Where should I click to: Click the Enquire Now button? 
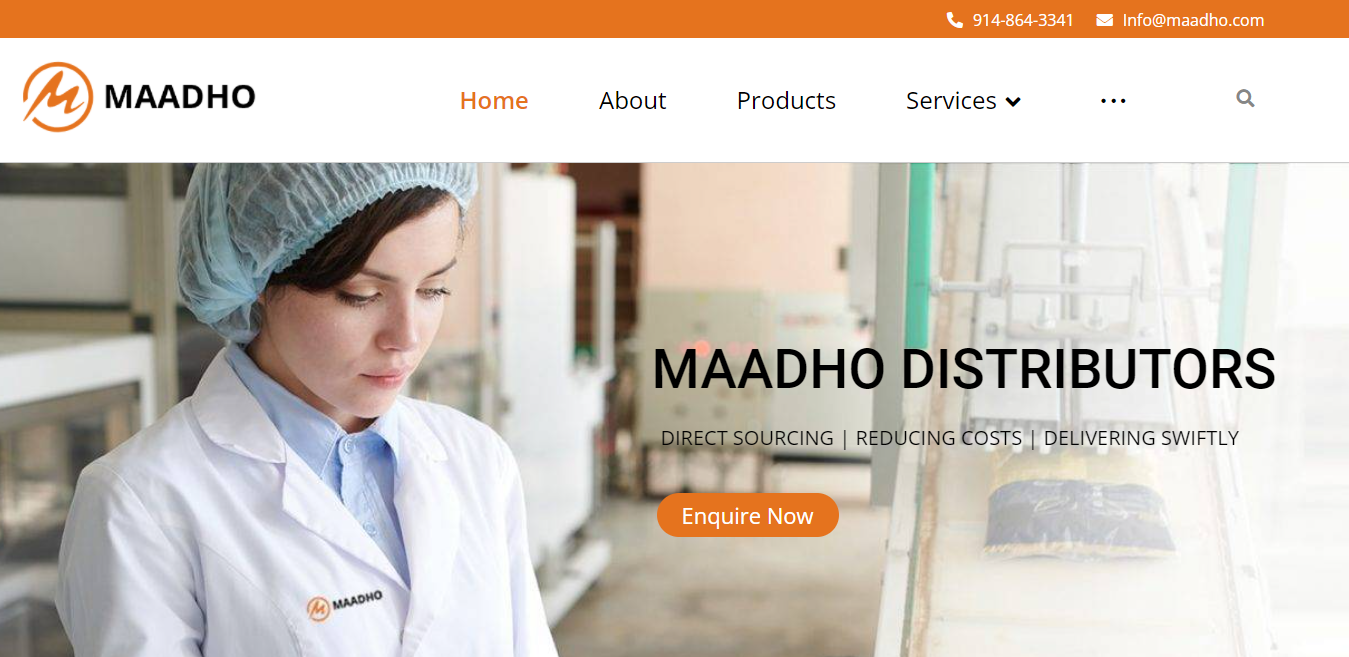pos(748,515)
